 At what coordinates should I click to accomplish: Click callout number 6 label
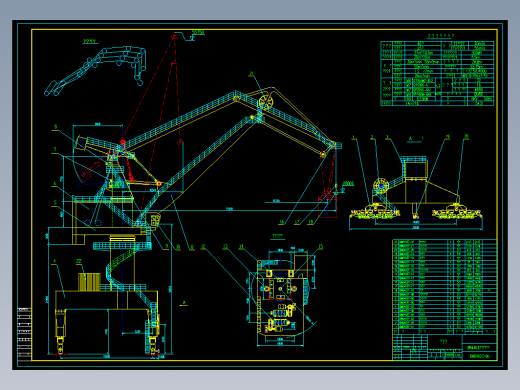point(55,183)
